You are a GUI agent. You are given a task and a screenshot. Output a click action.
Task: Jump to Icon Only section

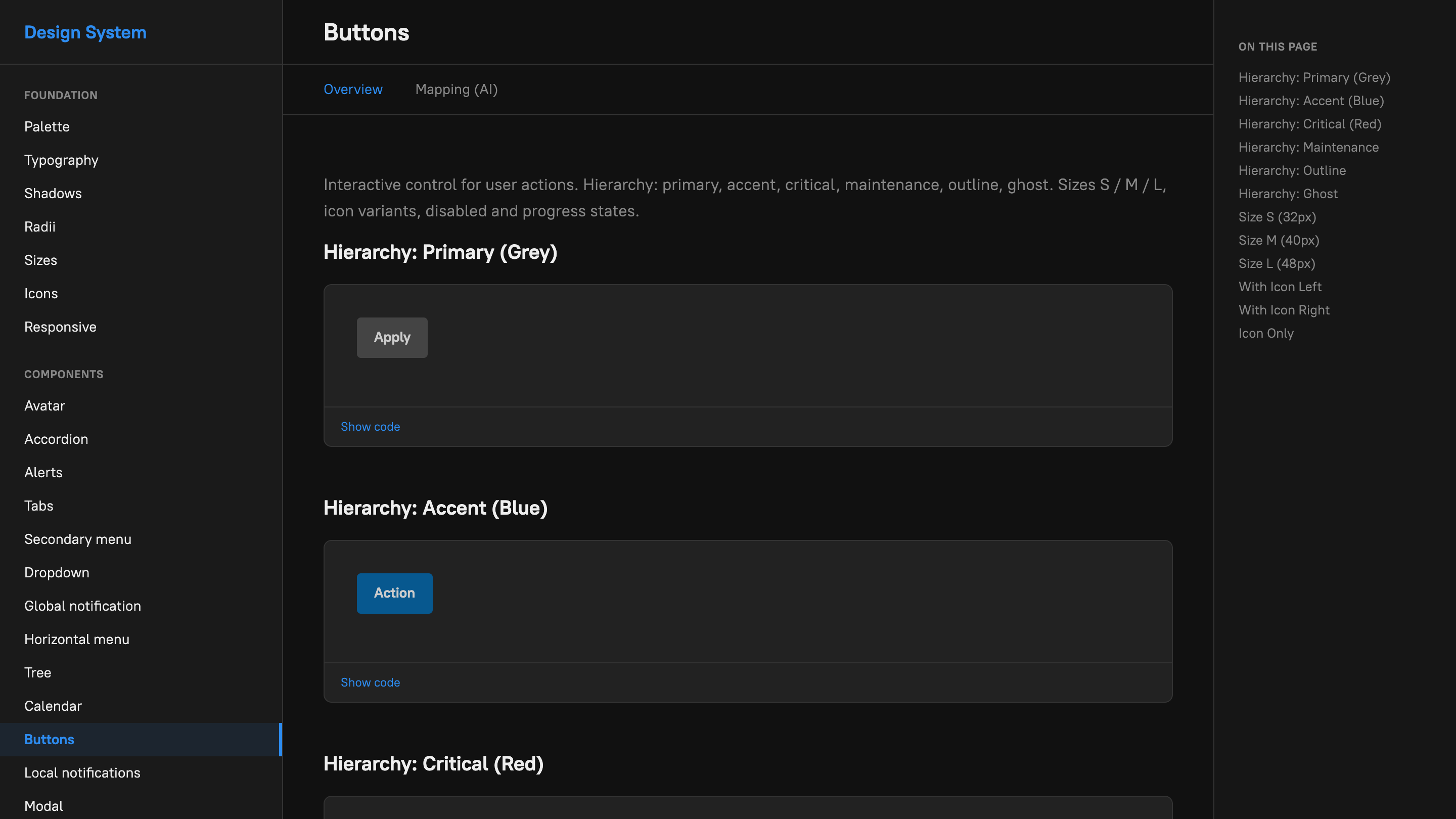tap(1266, 333)
